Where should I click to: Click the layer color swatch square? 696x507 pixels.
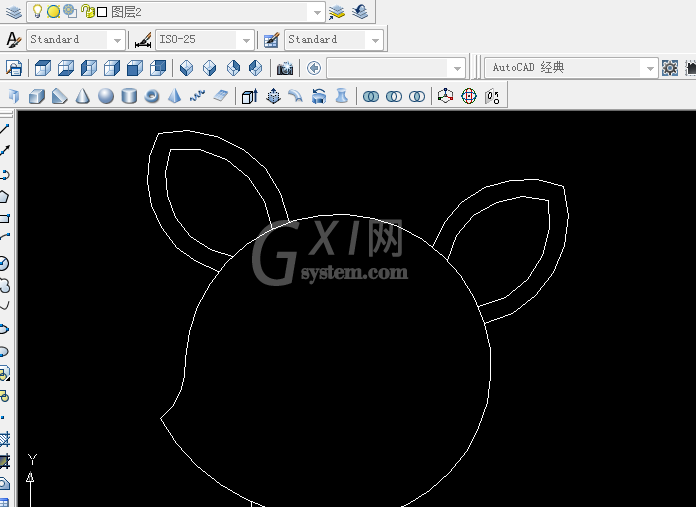102,12
